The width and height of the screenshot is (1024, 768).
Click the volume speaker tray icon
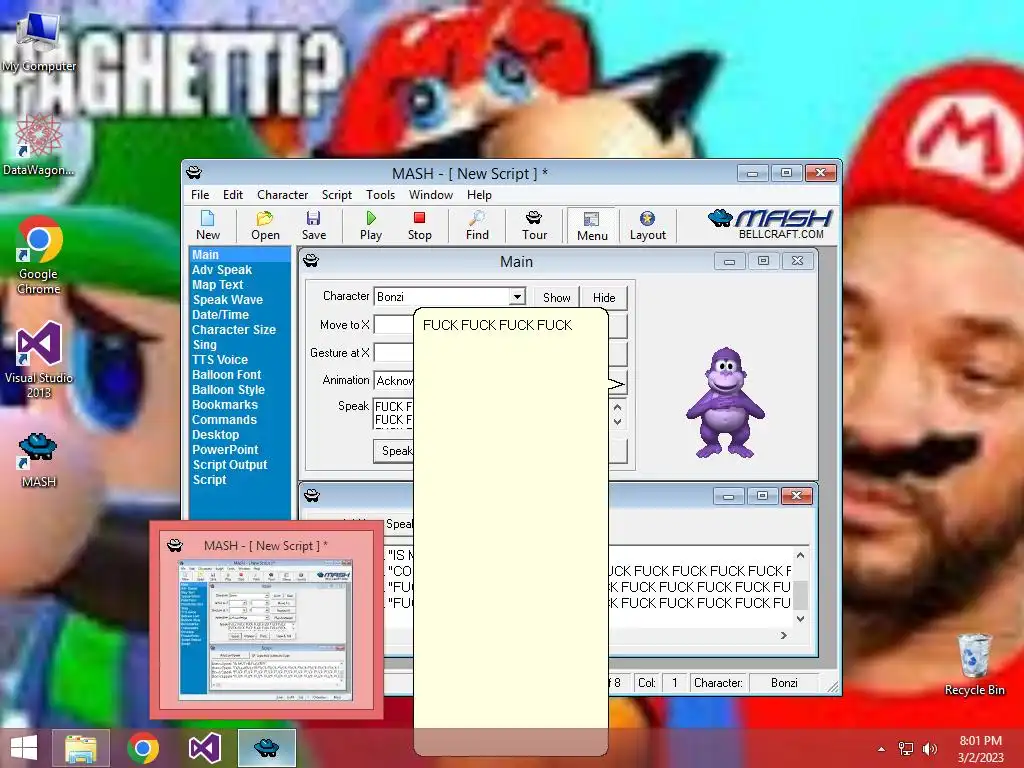929,749
